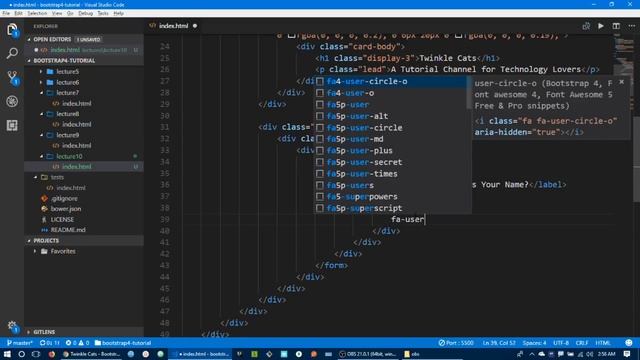The width and height of the screenshot is (640, 360).
Task: Open the More Actions ellipsis in editor toolbar
Action: [631, 26]
